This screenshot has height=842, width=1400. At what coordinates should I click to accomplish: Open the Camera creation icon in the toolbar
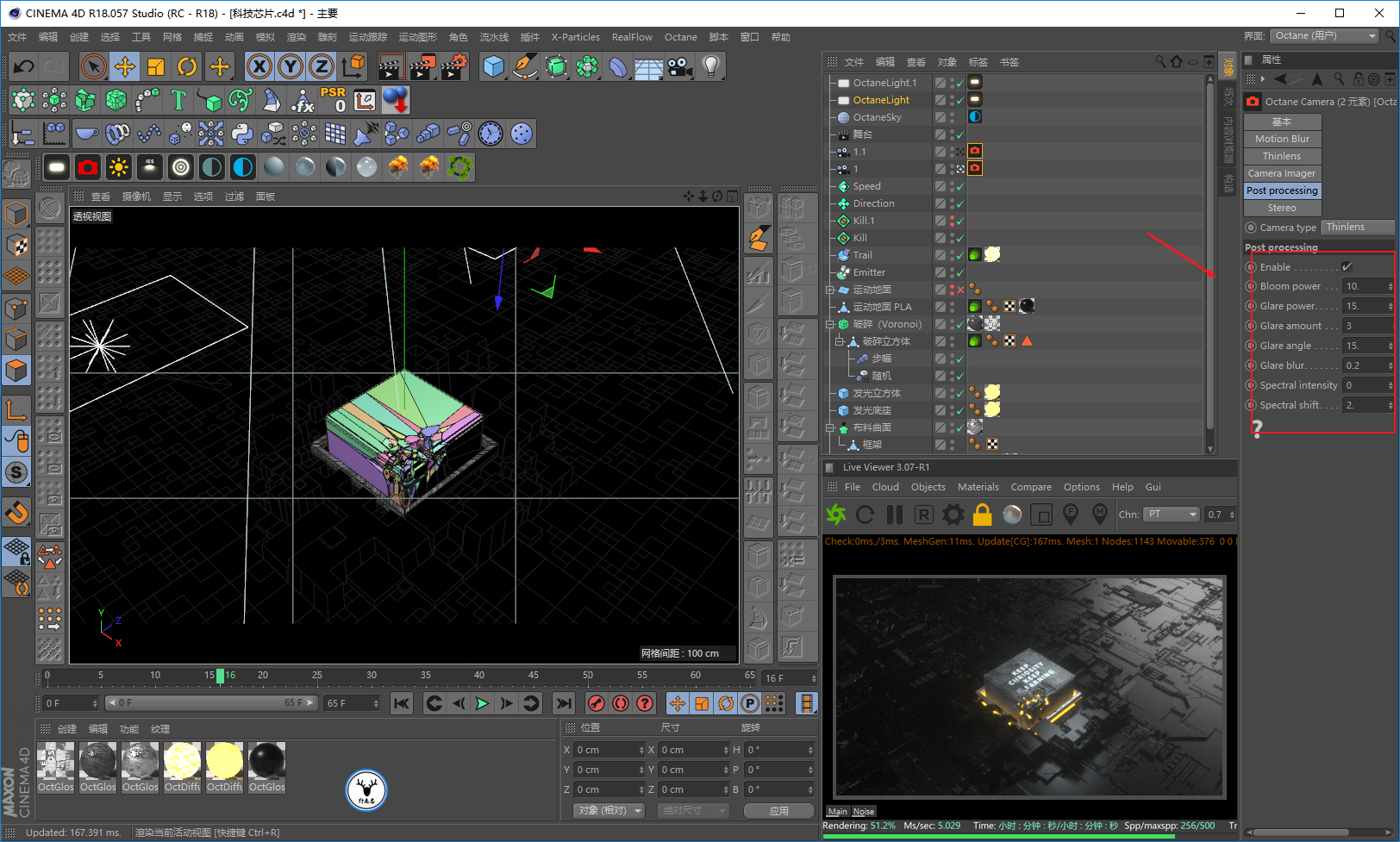coord(680,66)
